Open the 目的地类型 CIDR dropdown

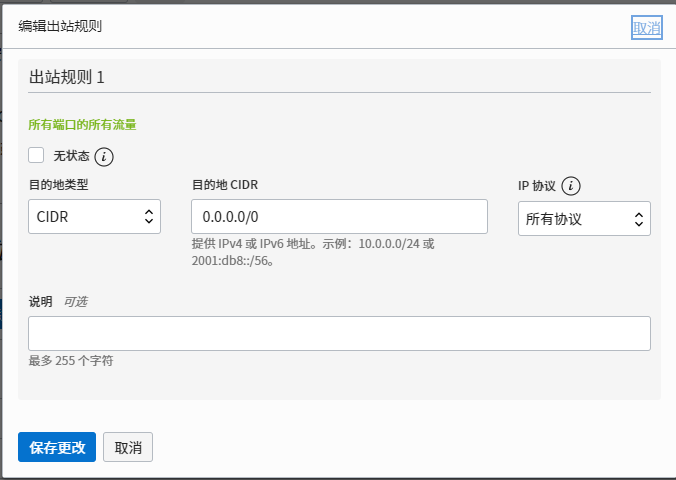94,216
